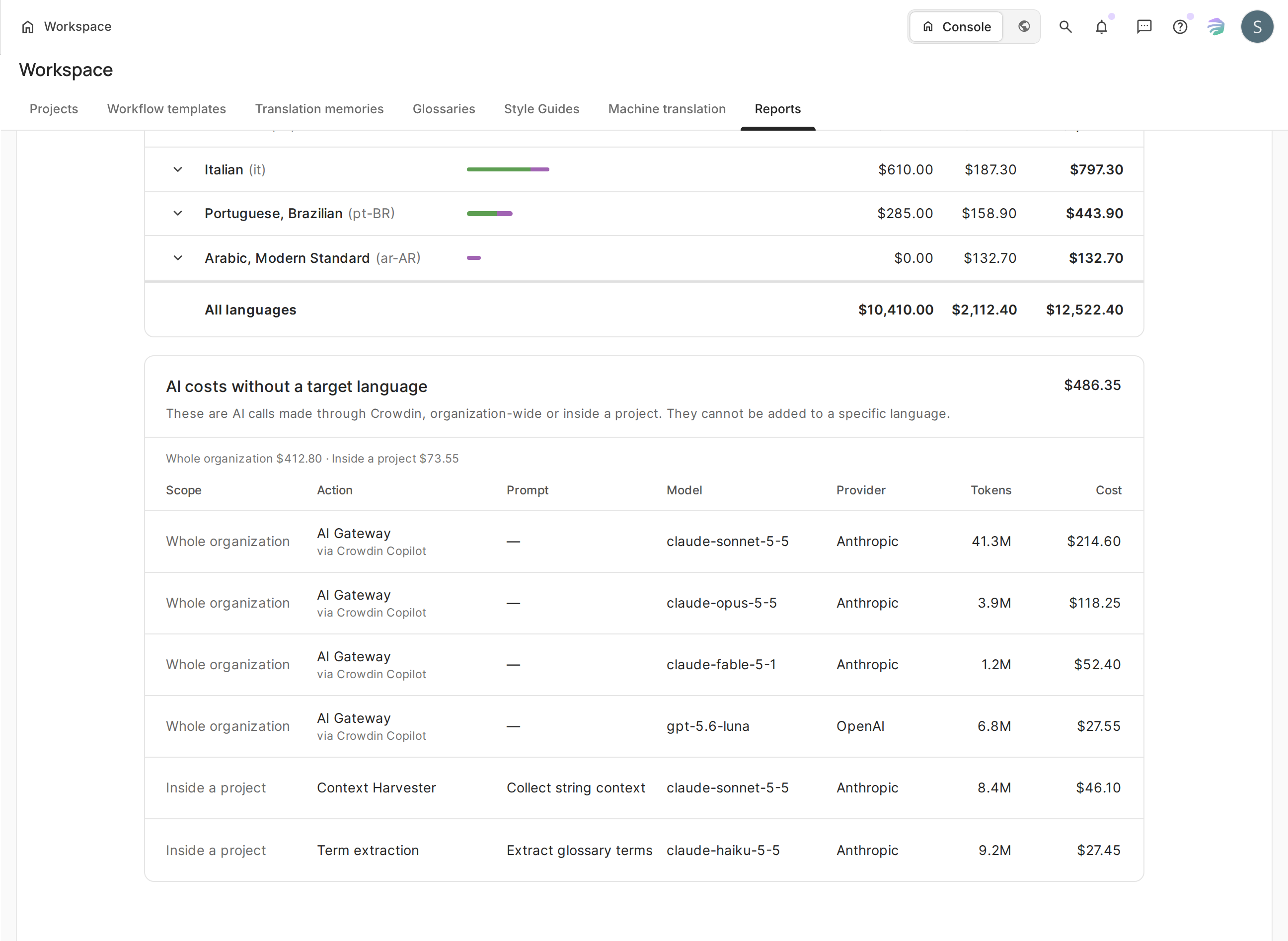Screen dimensions: 1288x941
Task: Expand the Portuguese, Brazilian row
Action: click(178, 214)
